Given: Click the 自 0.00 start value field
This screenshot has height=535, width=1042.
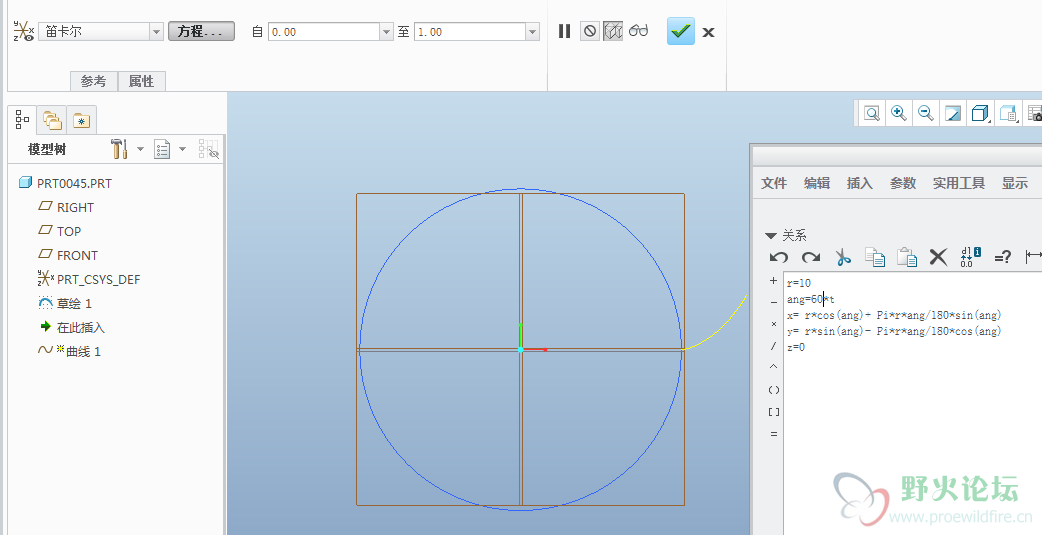Looking at the screenshot, I should pyautogui.click(x=323, y=32).
